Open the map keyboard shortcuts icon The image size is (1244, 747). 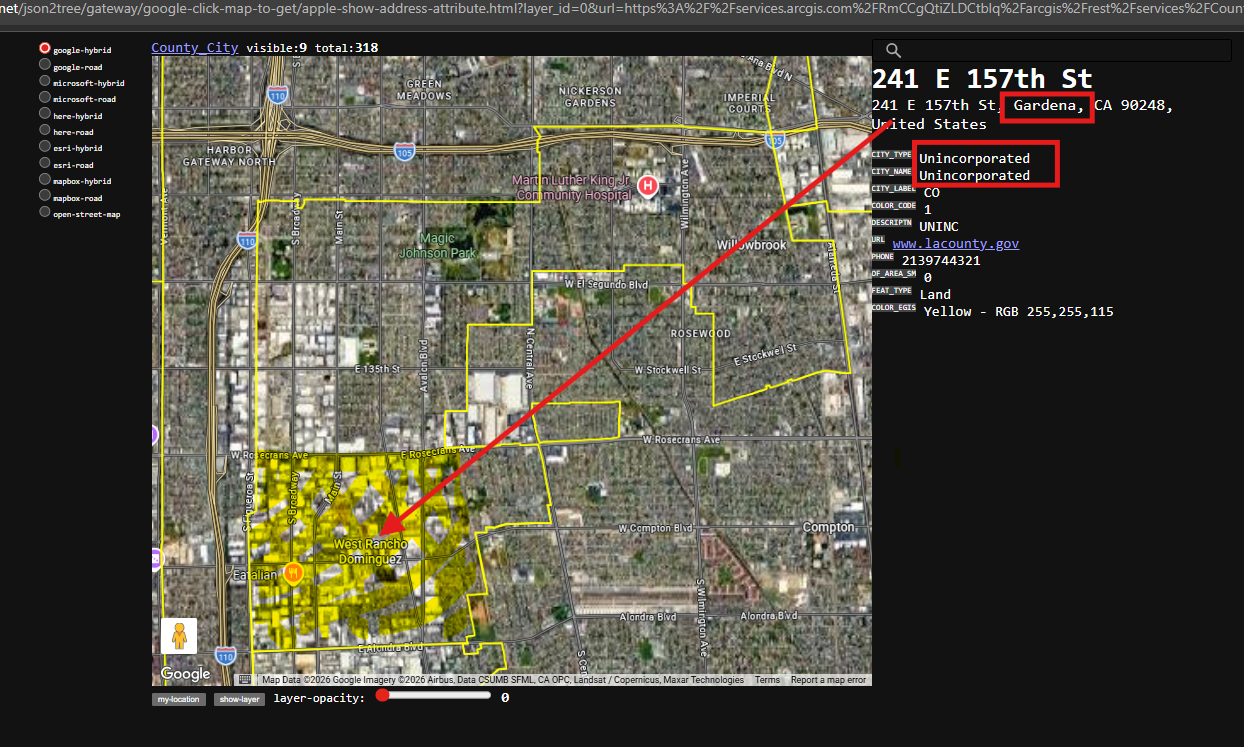(x=245, y=680)
